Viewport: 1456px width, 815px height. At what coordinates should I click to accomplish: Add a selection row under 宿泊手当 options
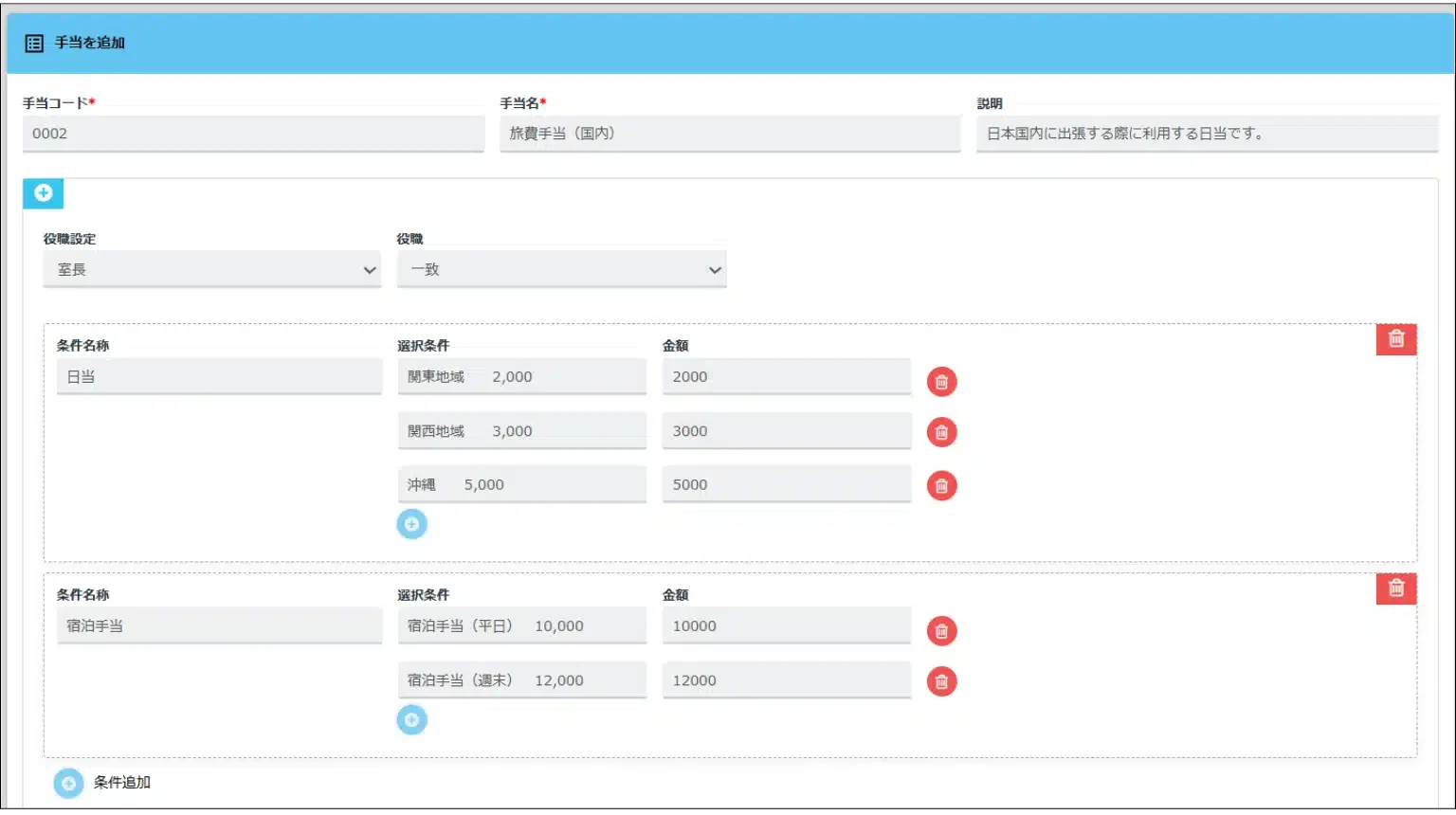[x=411, y=720]
